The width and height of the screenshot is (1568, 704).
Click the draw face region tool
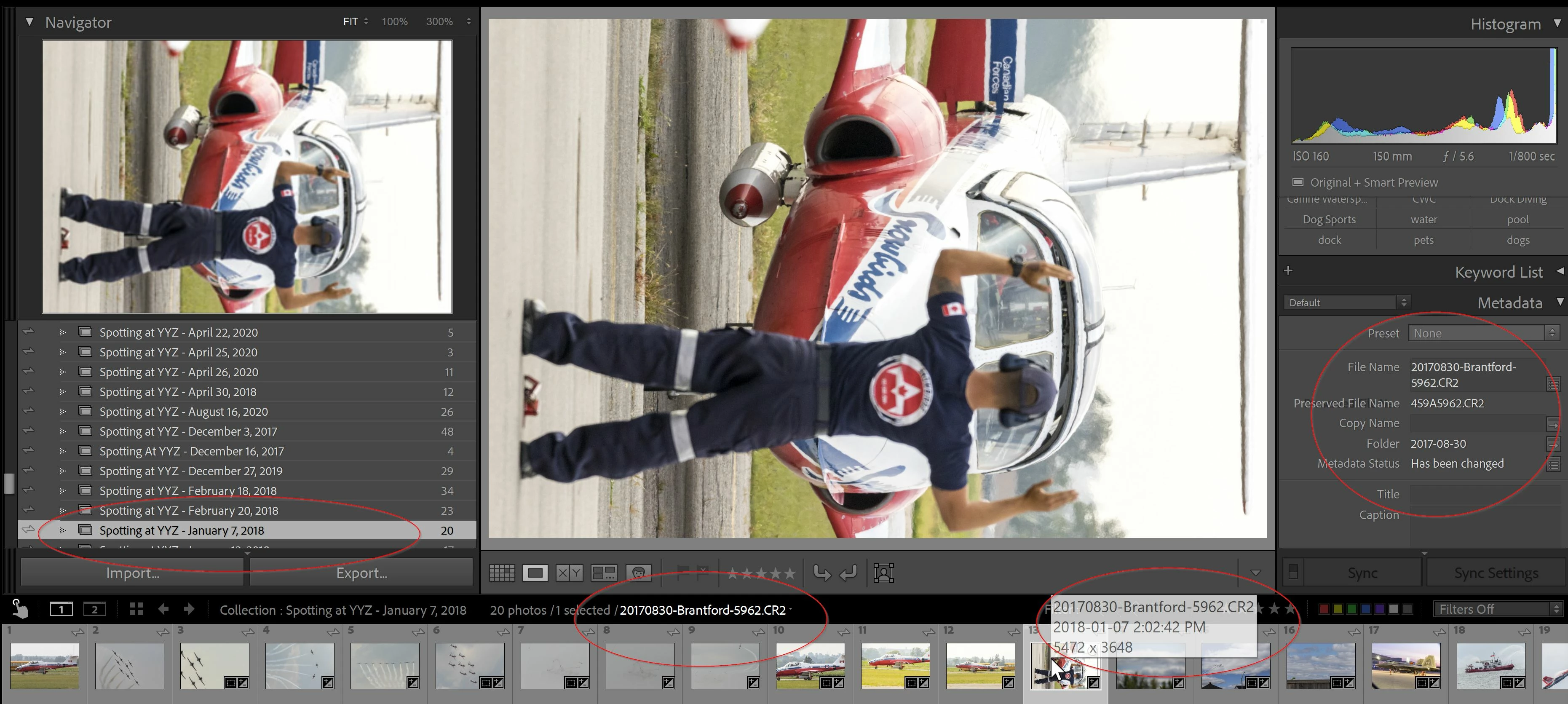[883, 573]
